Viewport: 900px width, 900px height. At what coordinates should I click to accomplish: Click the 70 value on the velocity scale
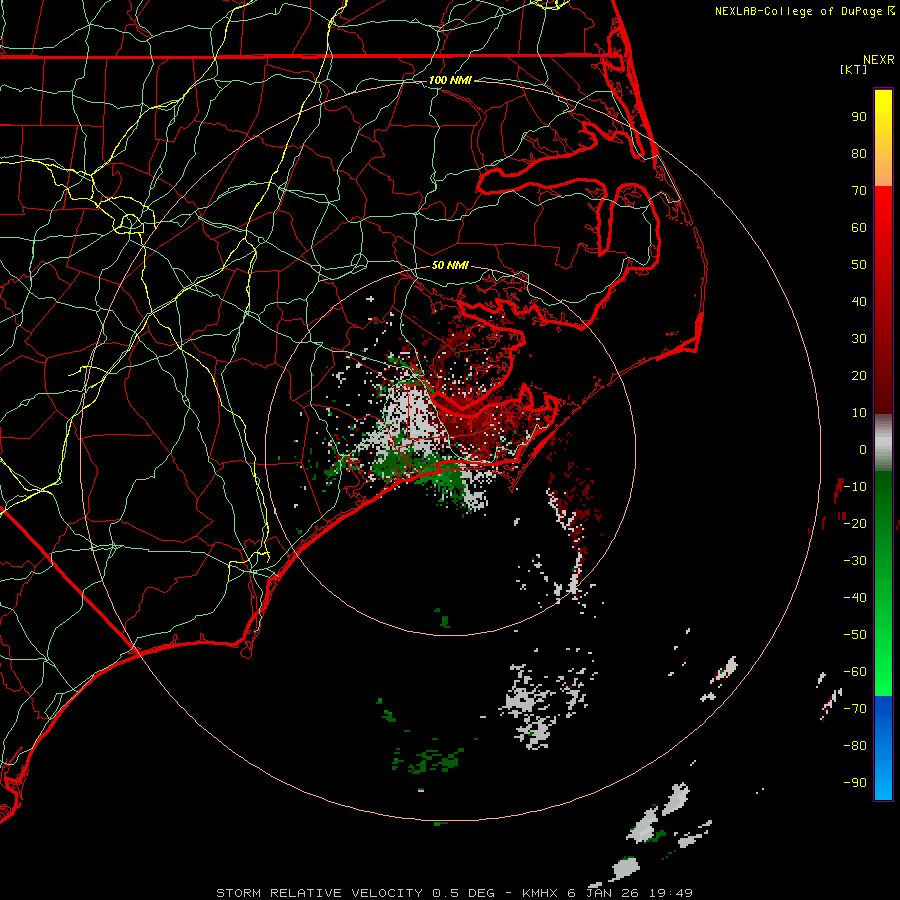click(859, 191)
